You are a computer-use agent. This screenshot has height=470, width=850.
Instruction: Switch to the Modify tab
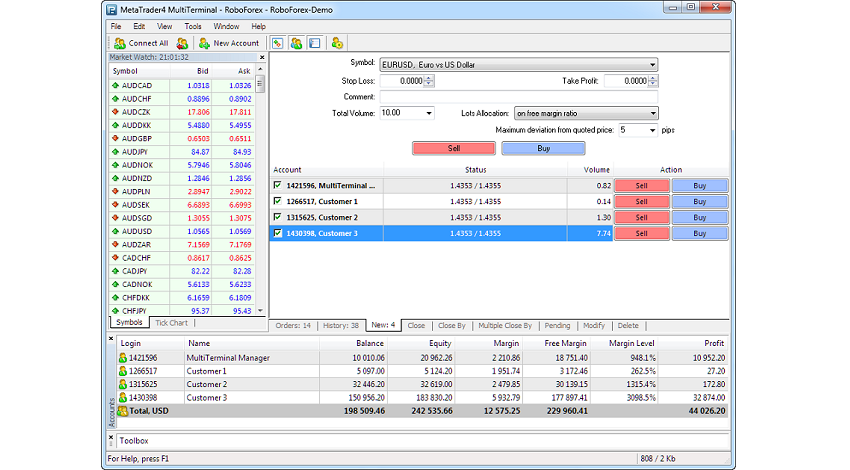coord(594,326)
